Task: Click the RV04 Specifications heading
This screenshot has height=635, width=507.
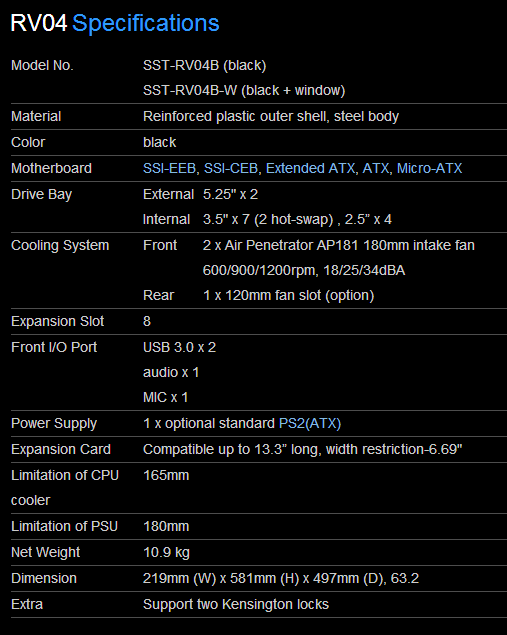Action: pos(115,23)
